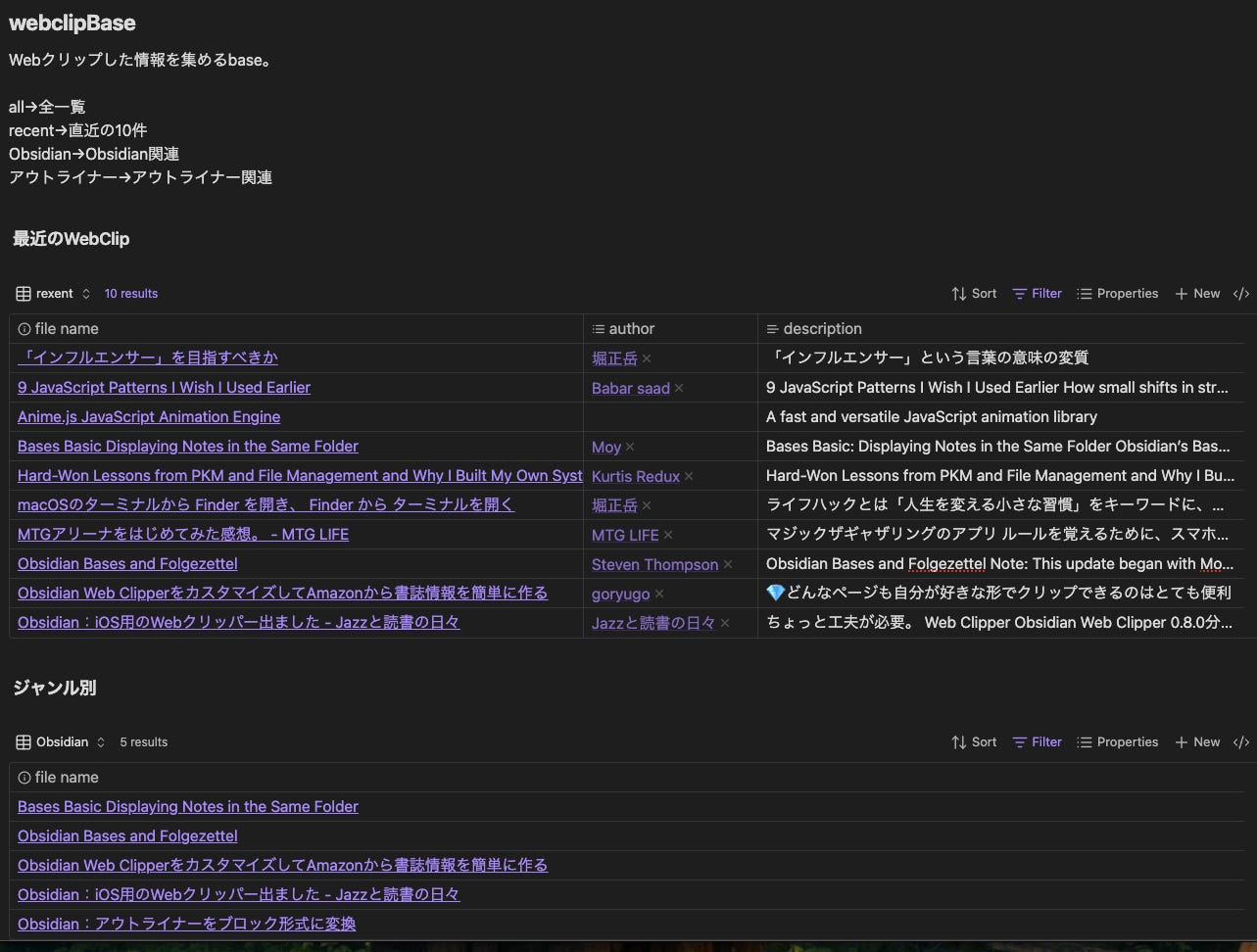The height and width of the screenshot is (952, 1257).
Task: Open Properties in the rexent base toolbar
Action: 1117,294
